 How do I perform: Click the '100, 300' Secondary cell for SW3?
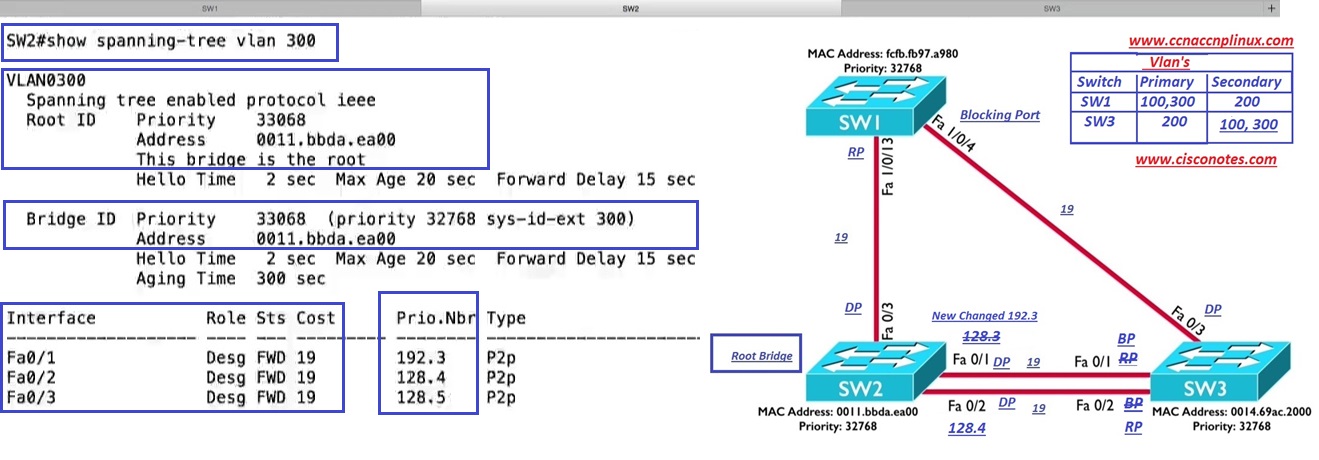pyautogui.click(x=1249, y=125)
